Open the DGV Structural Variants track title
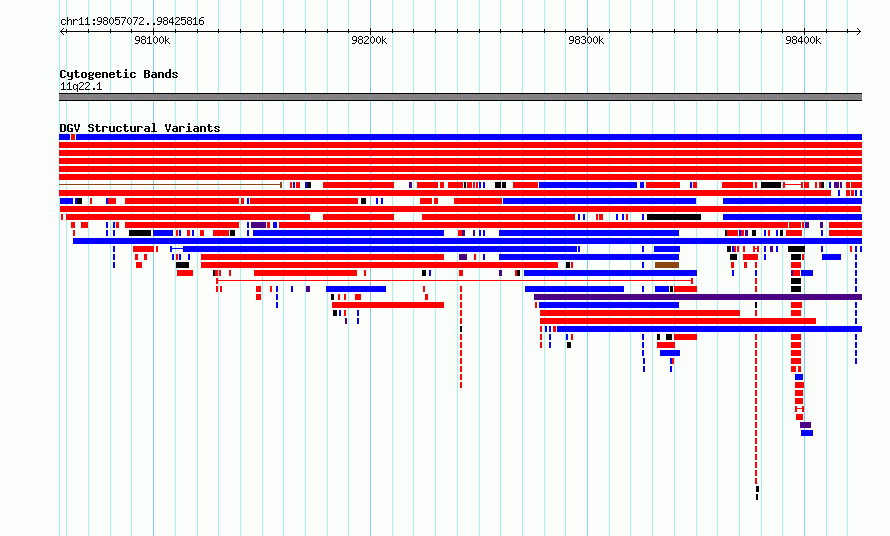Image resolution: width=890 pixels, height=536 pixels. [140, 128]
